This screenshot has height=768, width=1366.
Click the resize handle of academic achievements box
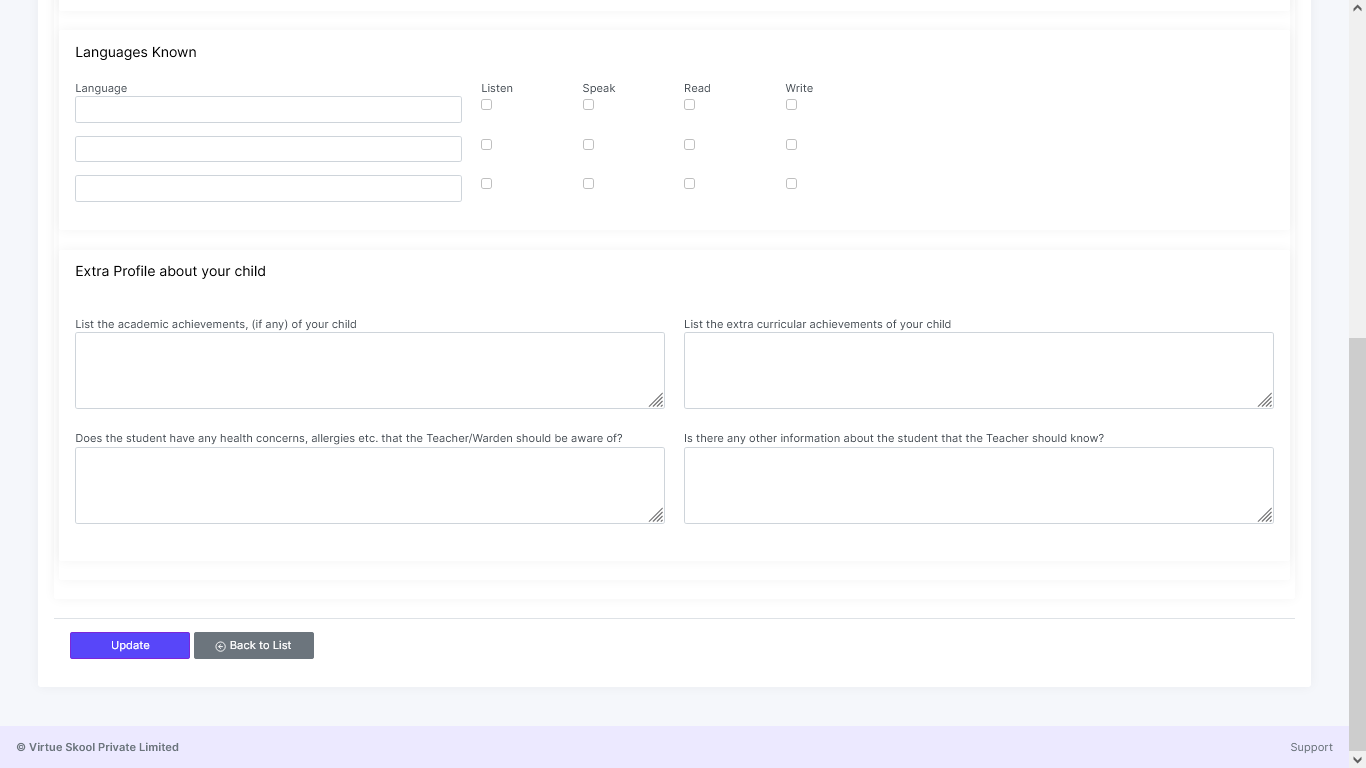(656, 400)
